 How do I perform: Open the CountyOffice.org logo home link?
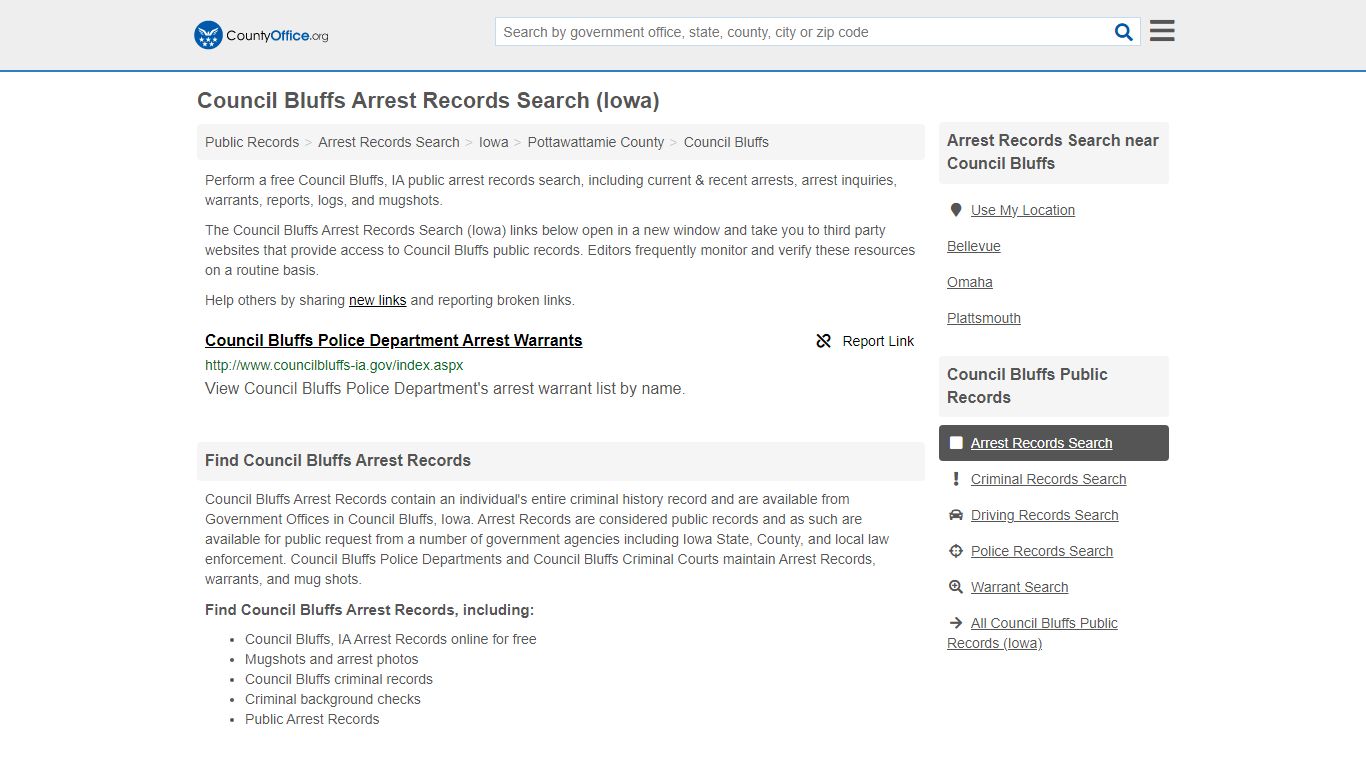261,35
